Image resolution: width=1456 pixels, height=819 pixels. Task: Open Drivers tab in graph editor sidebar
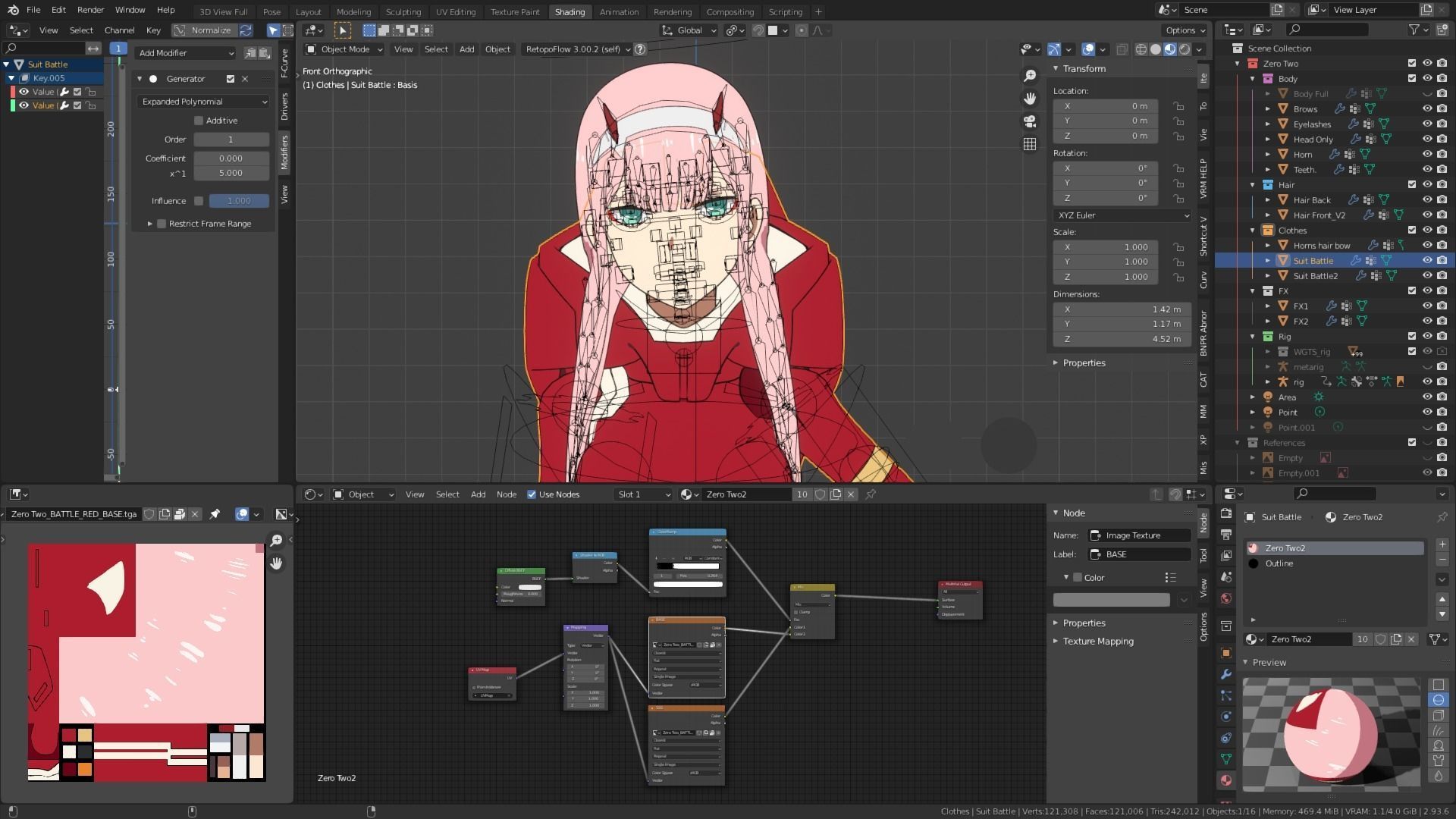coord(284,107)
